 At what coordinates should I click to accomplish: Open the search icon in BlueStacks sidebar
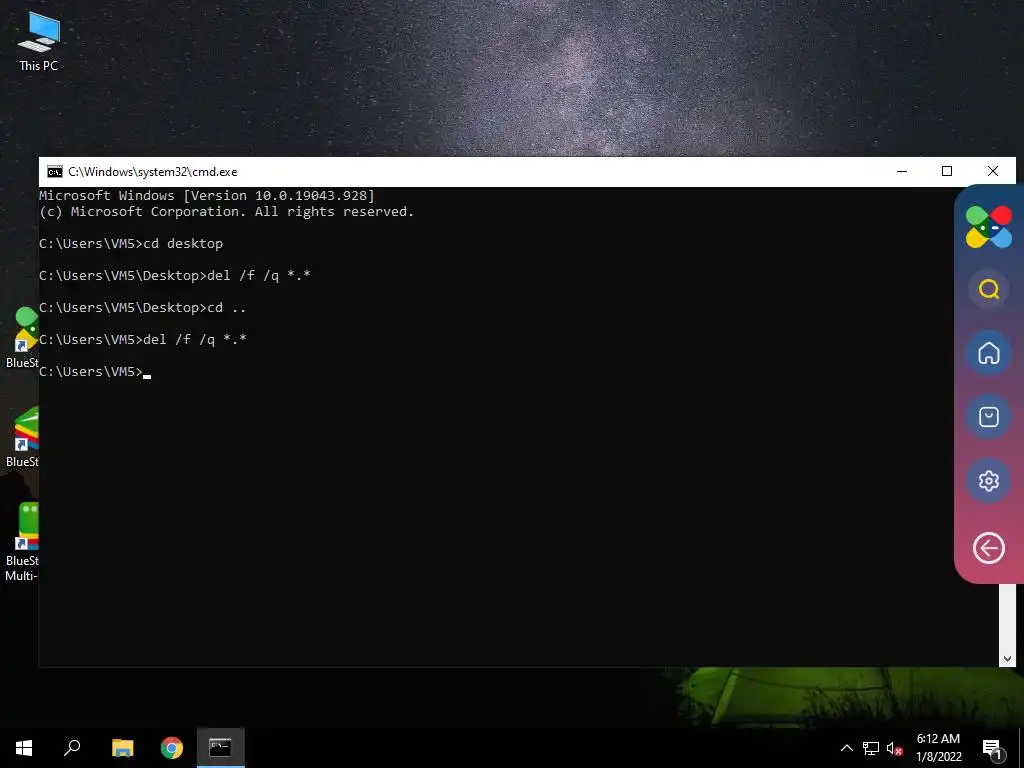point(989,289)
